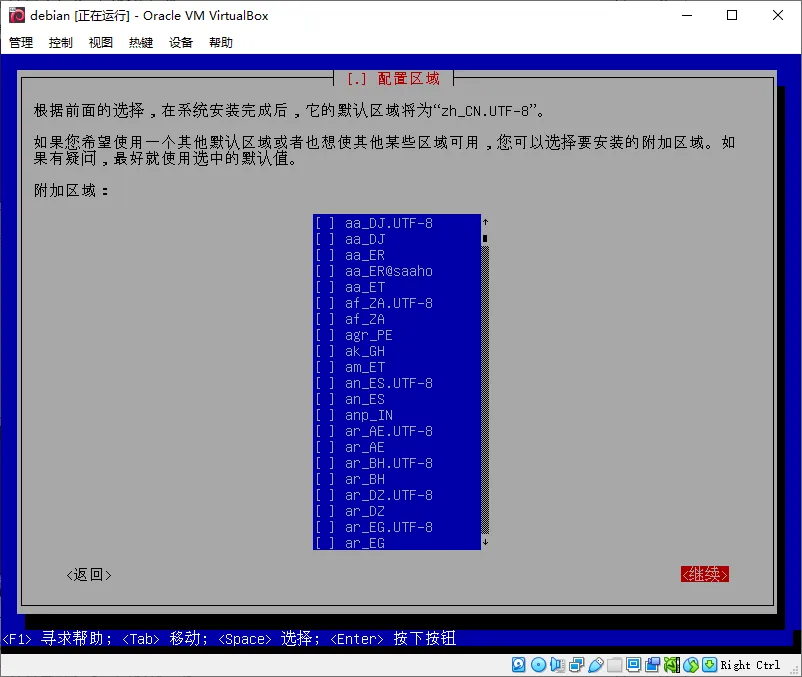Click the <F1> 寻求帮助 hint

coord(57,639)
